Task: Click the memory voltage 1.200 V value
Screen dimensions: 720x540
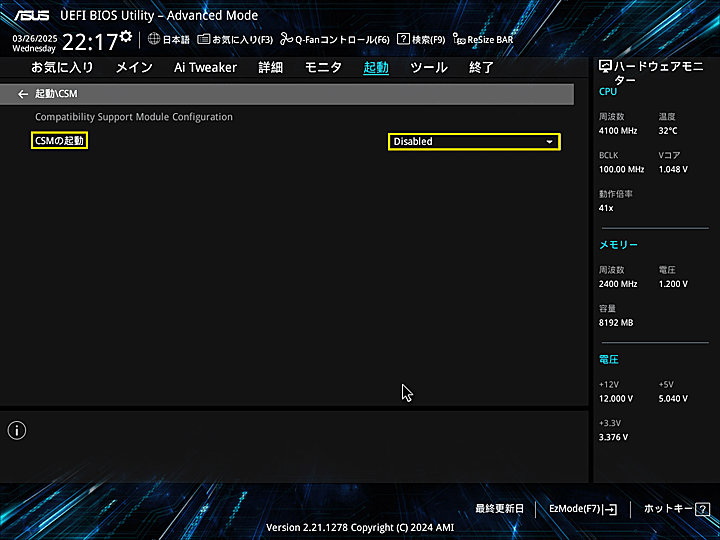Action: pos(673,284)
